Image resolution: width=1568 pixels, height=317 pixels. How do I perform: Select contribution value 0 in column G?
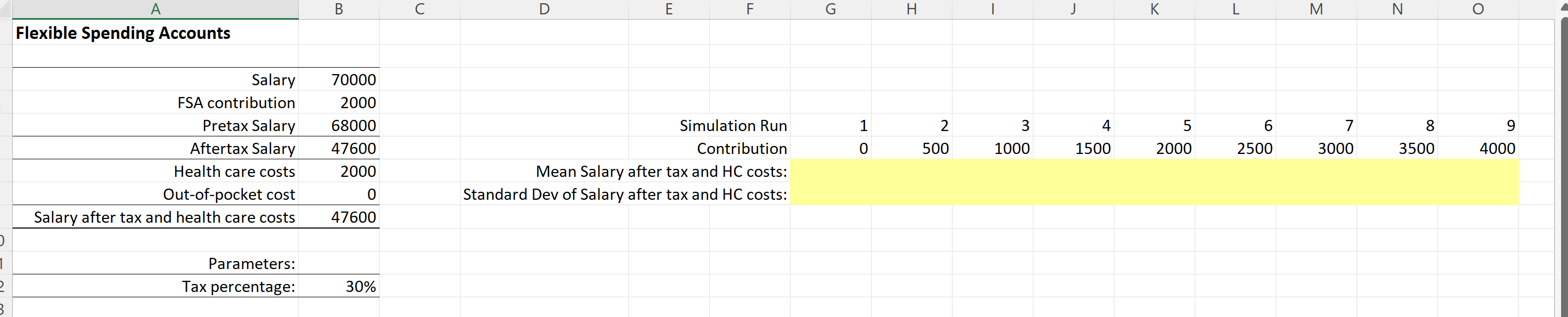point(831,148)
